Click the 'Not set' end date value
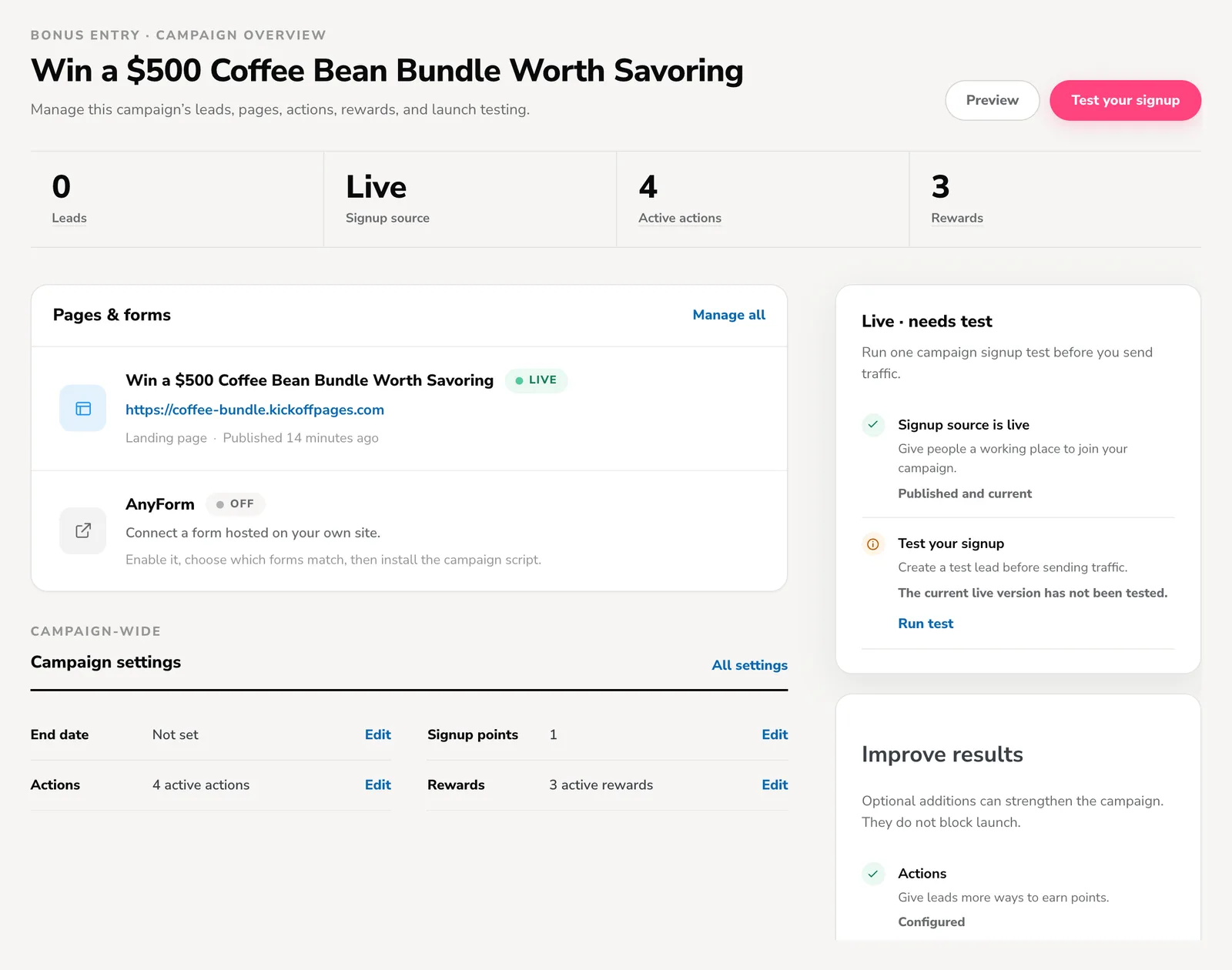Screen dimensions: 1232x970 pyautogui.click(x=175, y=734)
